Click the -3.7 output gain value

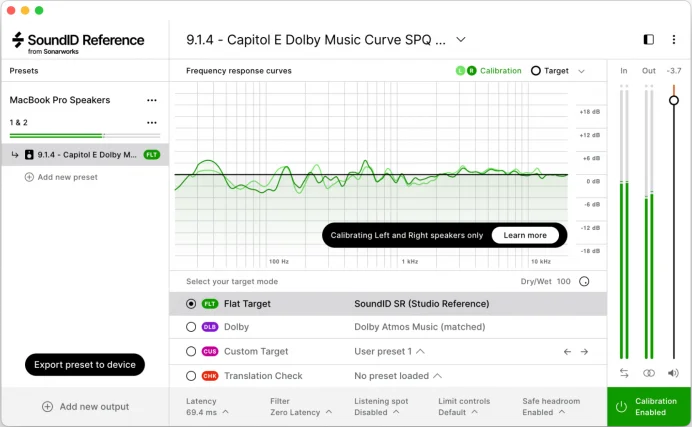click(674, 71)
